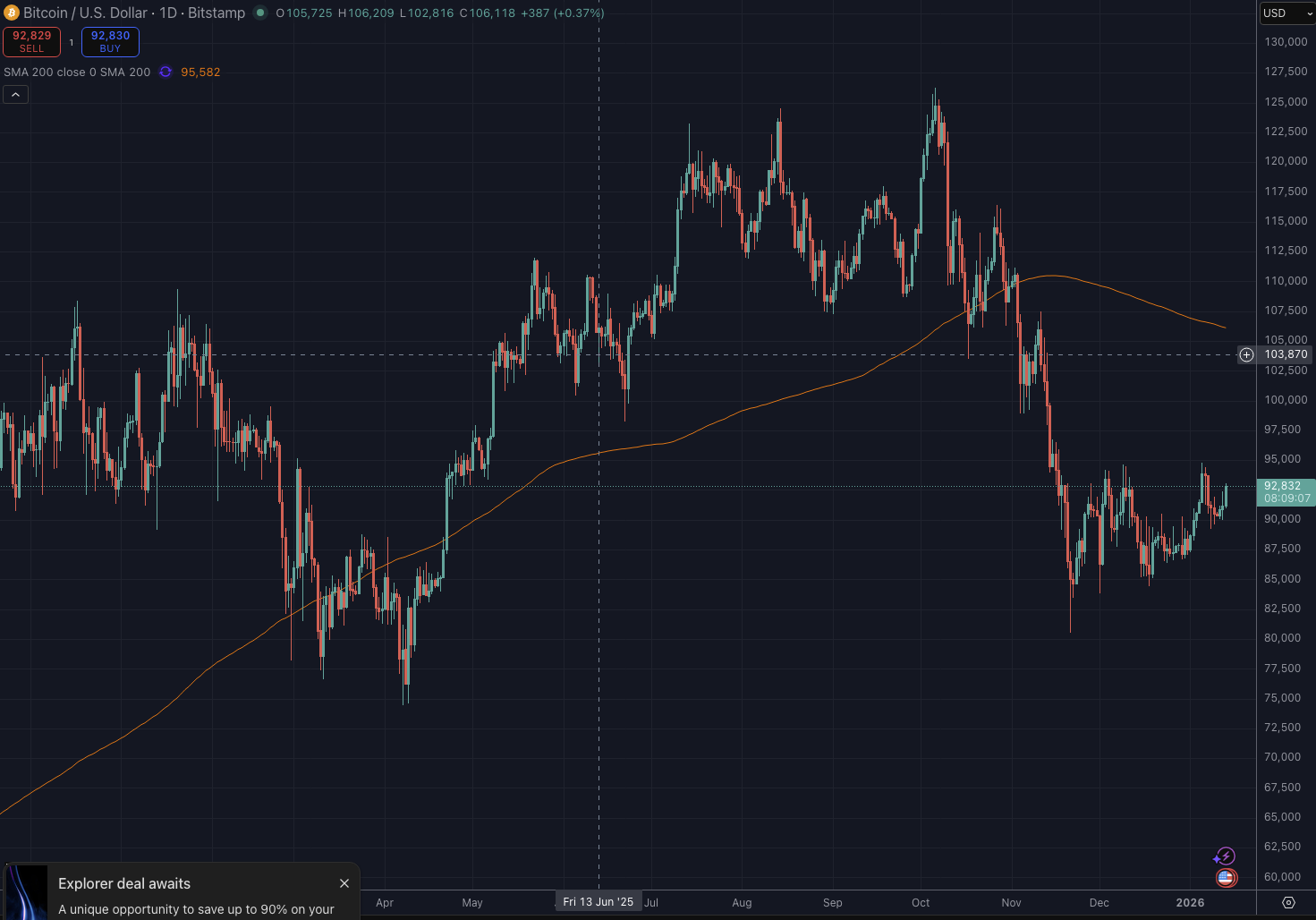The image size is (1316, 920).
Task: Click the 65,000 price axis label
Action: [x=1283, y=817]
